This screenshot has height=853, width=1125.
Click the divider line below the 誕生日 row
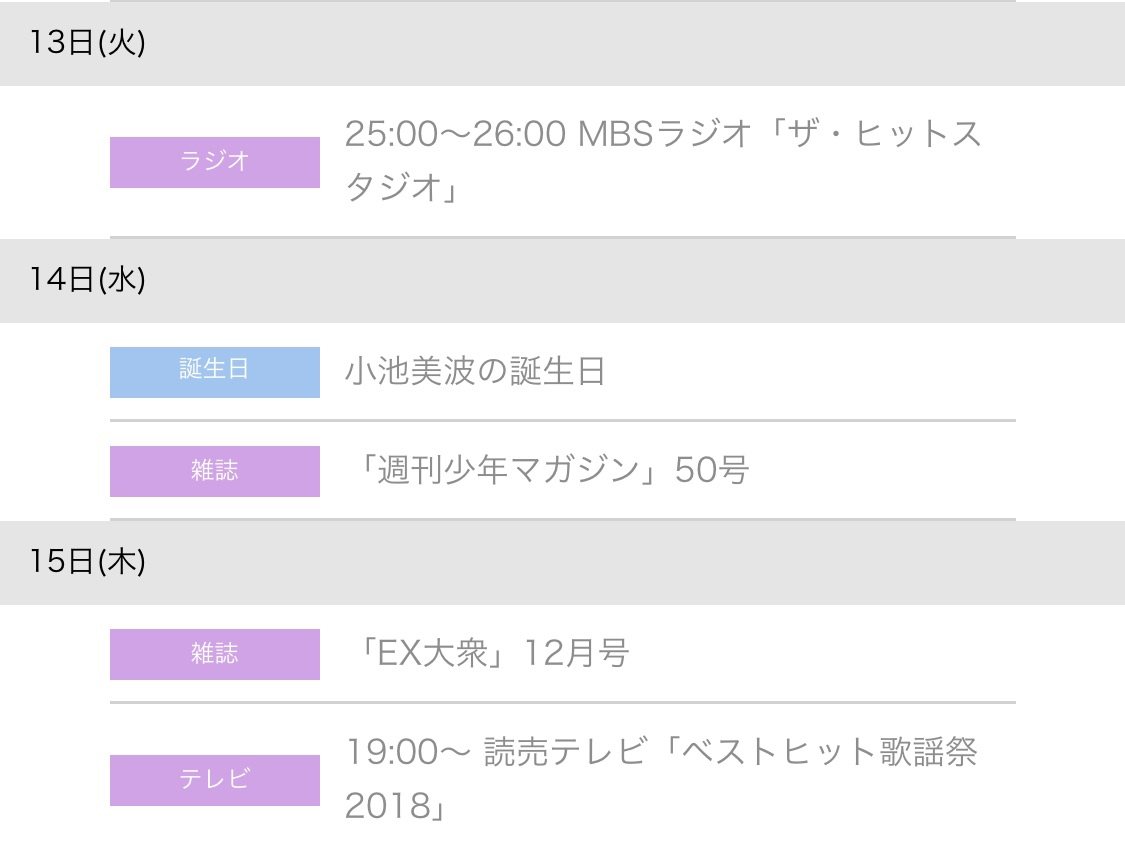[562, 420]
